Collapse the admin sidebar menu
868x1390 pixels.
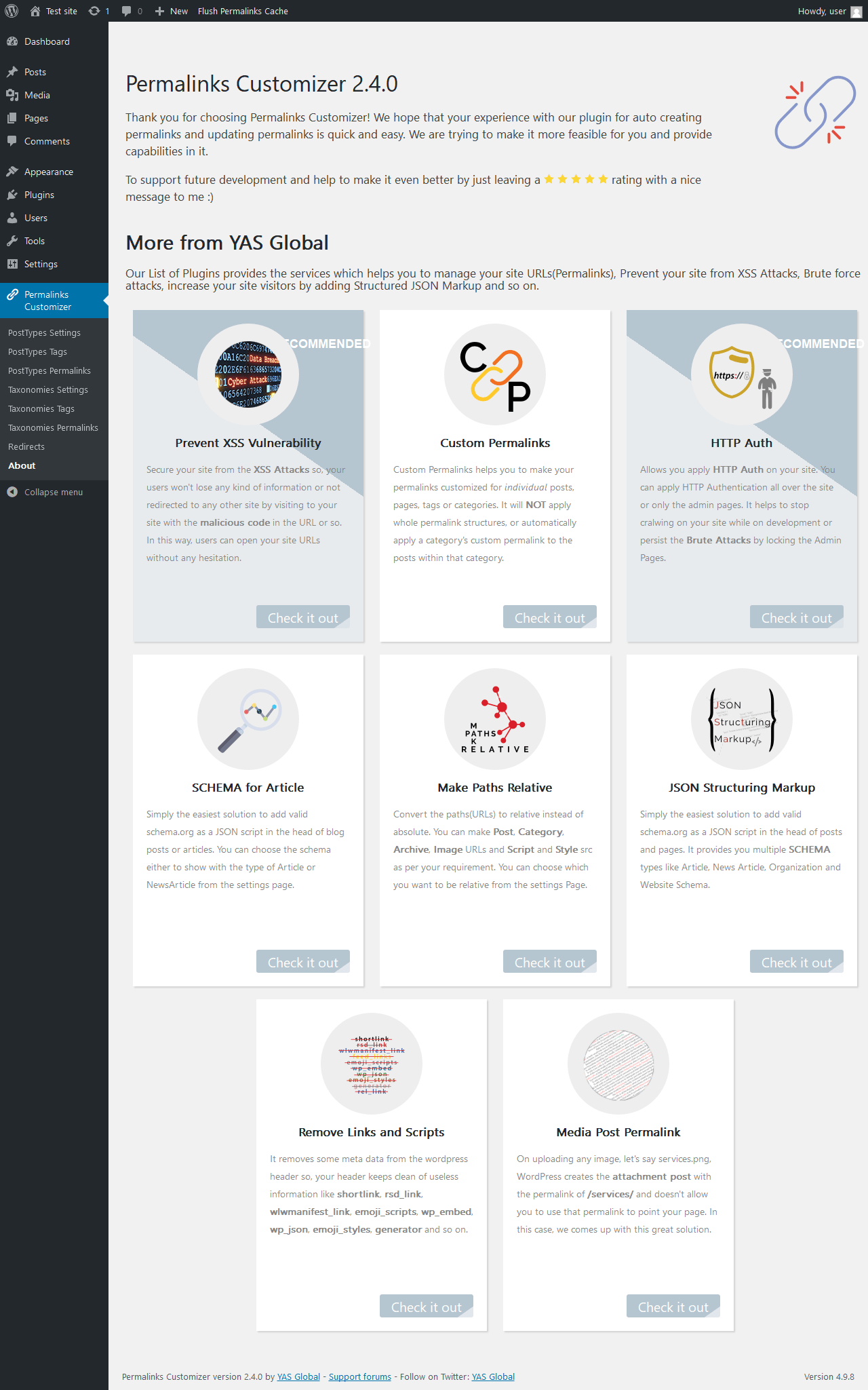click(x=54, y=492)
